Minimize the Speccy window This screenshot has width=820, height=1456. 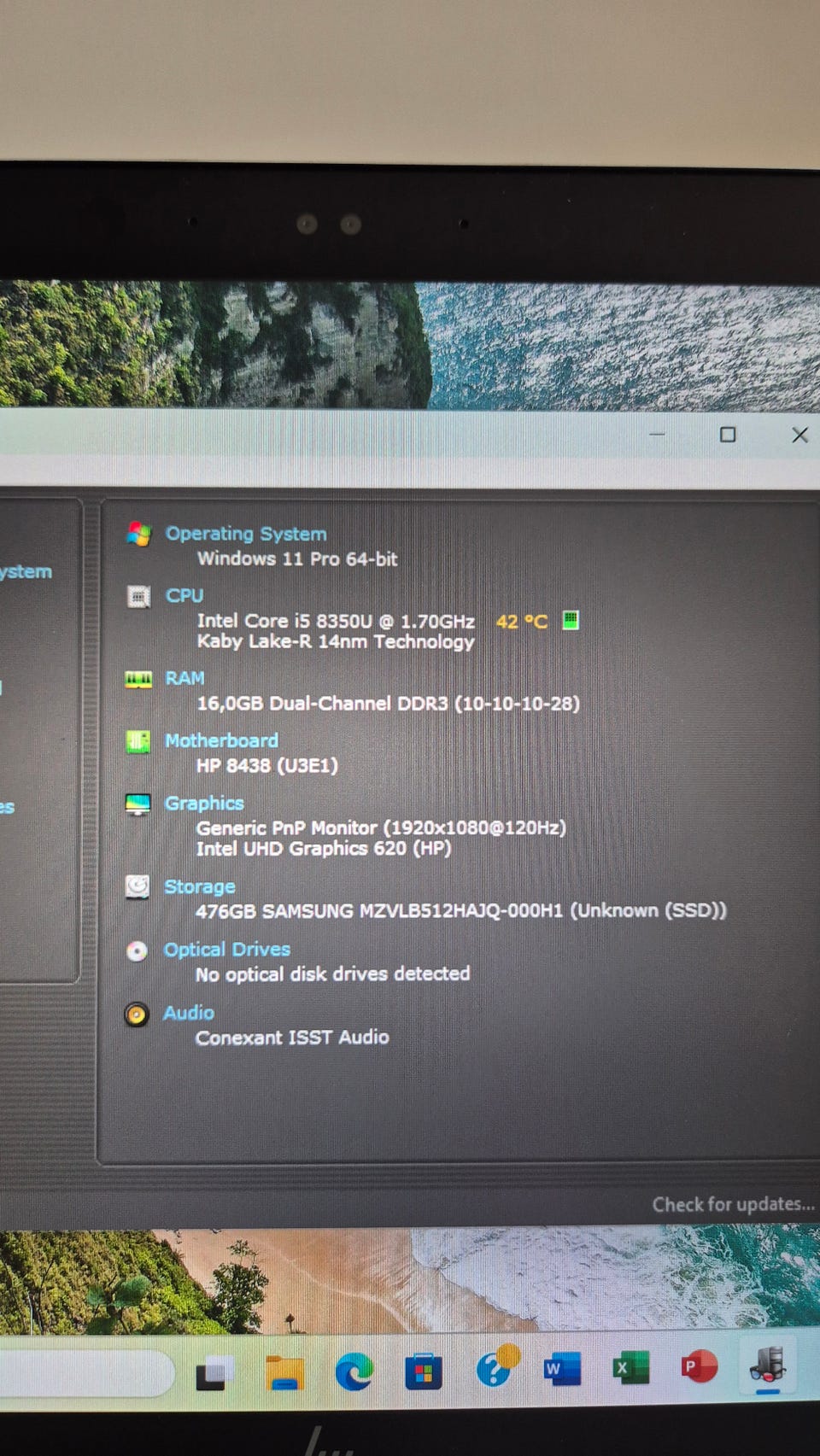[657, 435]
